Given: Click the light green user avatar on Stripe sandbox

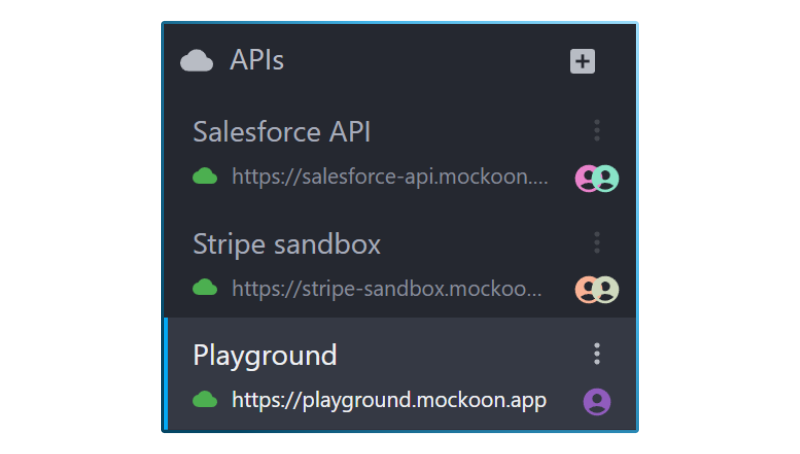Looking at the screenshot, I should pos(606,290).
